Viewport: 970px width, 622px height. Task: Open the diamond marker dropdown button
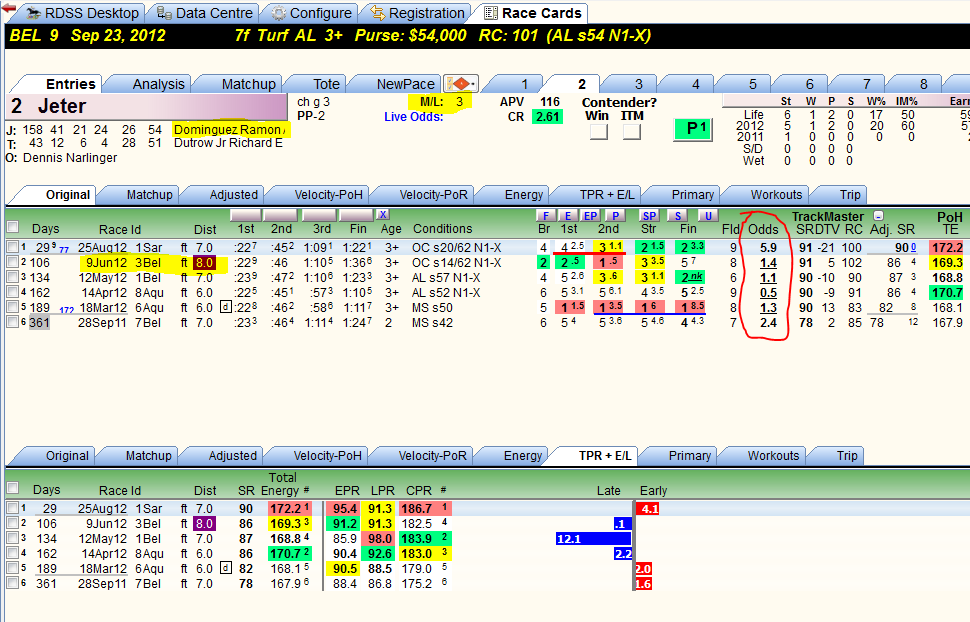click(461, 84)
